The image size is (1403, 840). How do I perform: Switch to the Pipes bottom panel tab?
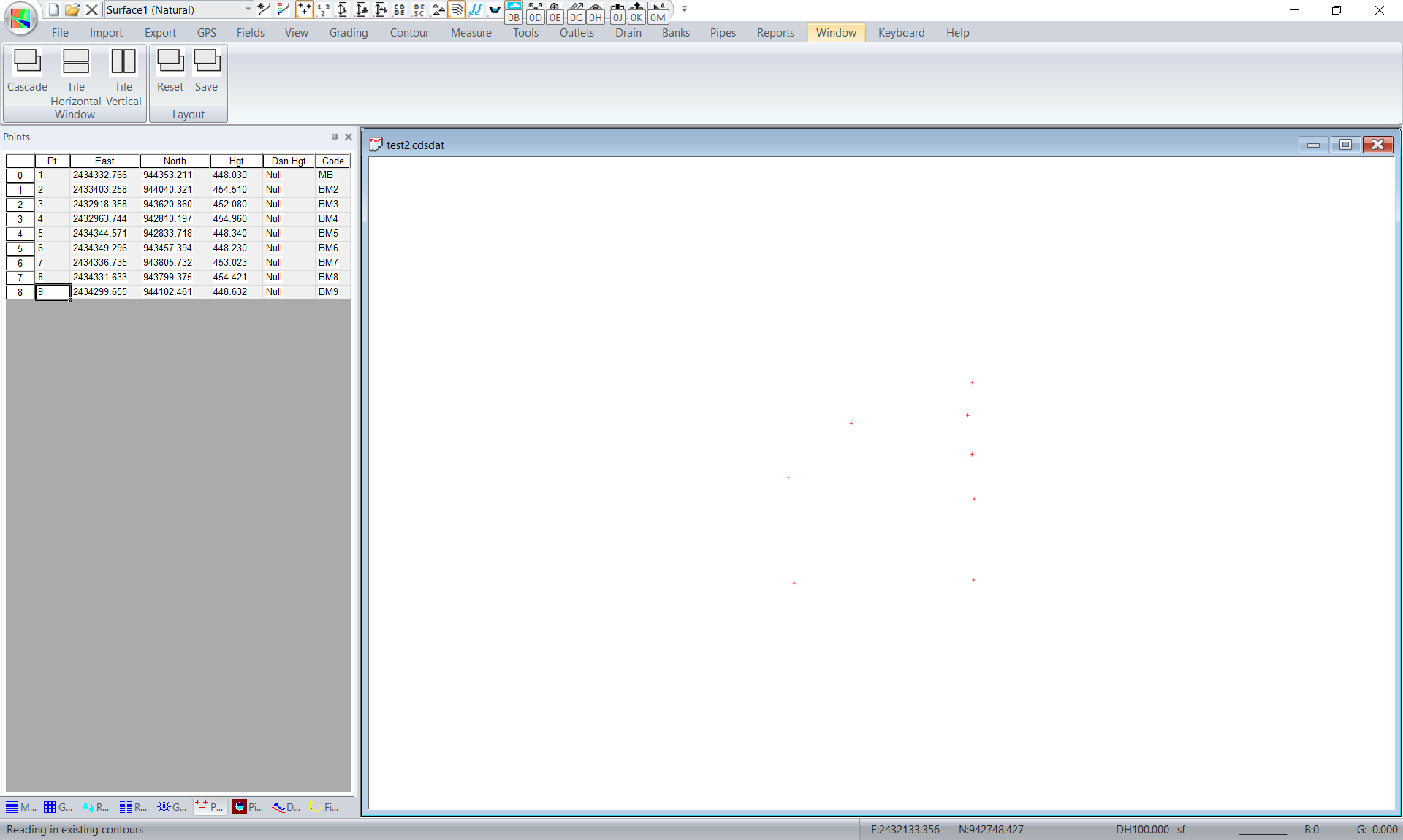click(x=248, y=807)
